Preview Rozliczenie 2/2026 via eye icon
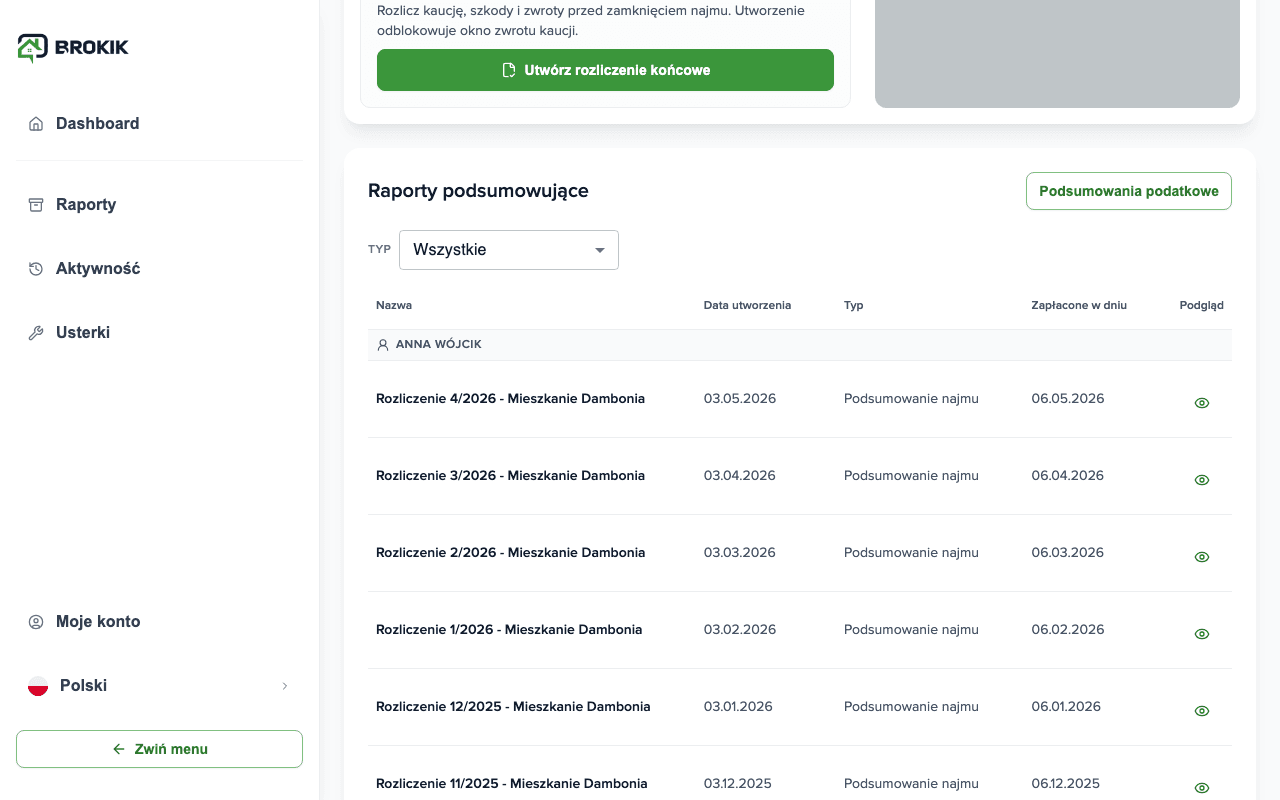 pyautogui.click(x=1202, y=557)
